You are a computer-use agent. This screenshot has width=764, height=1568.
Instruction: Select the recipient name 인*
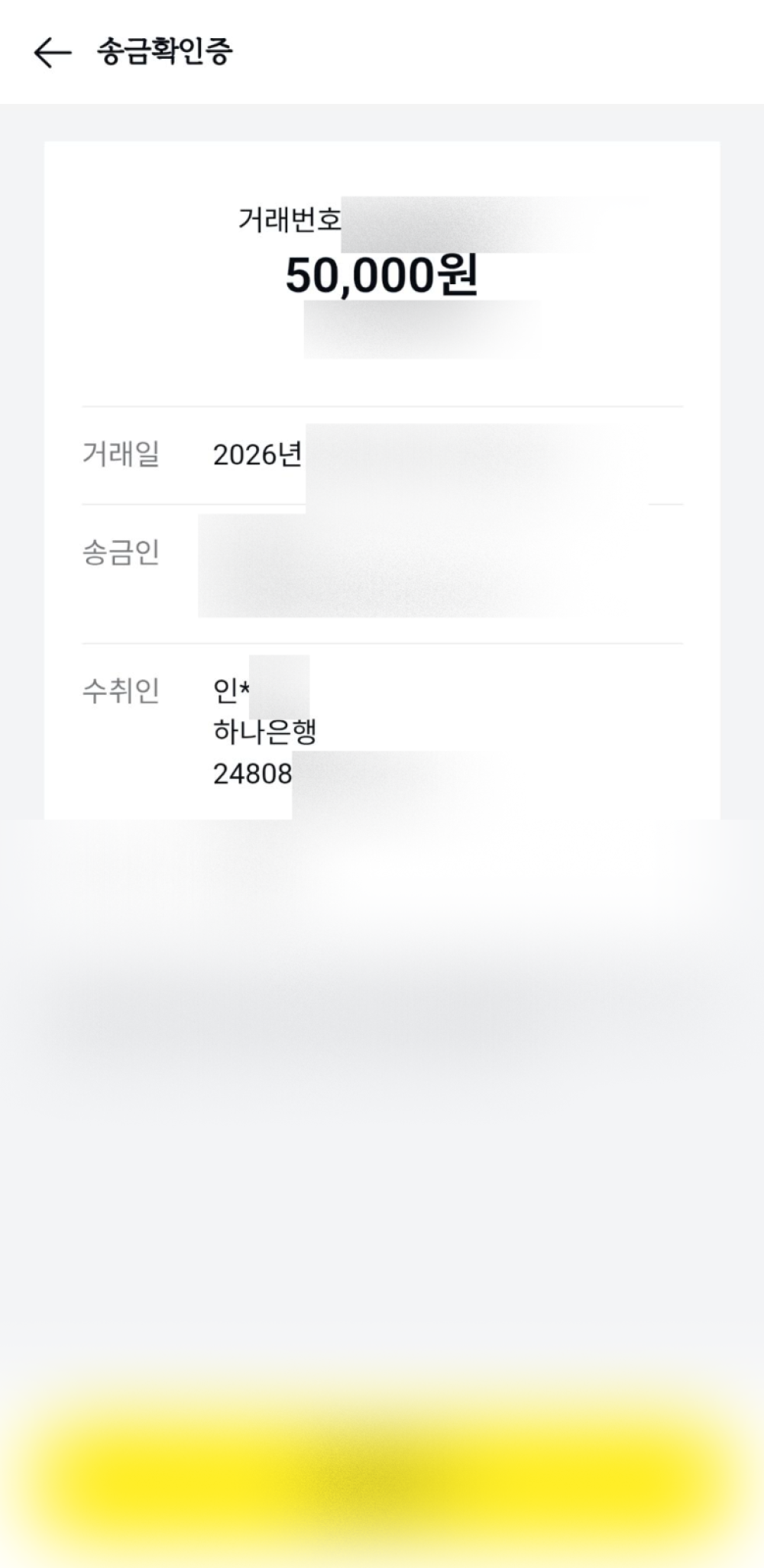(231, 690)
